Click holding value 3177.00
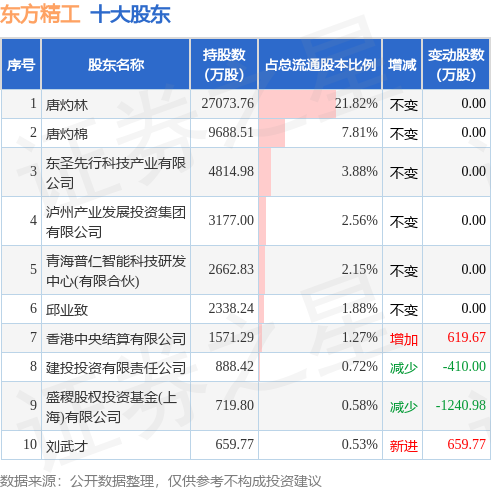The image size is (491, 490). click(231, 220)
